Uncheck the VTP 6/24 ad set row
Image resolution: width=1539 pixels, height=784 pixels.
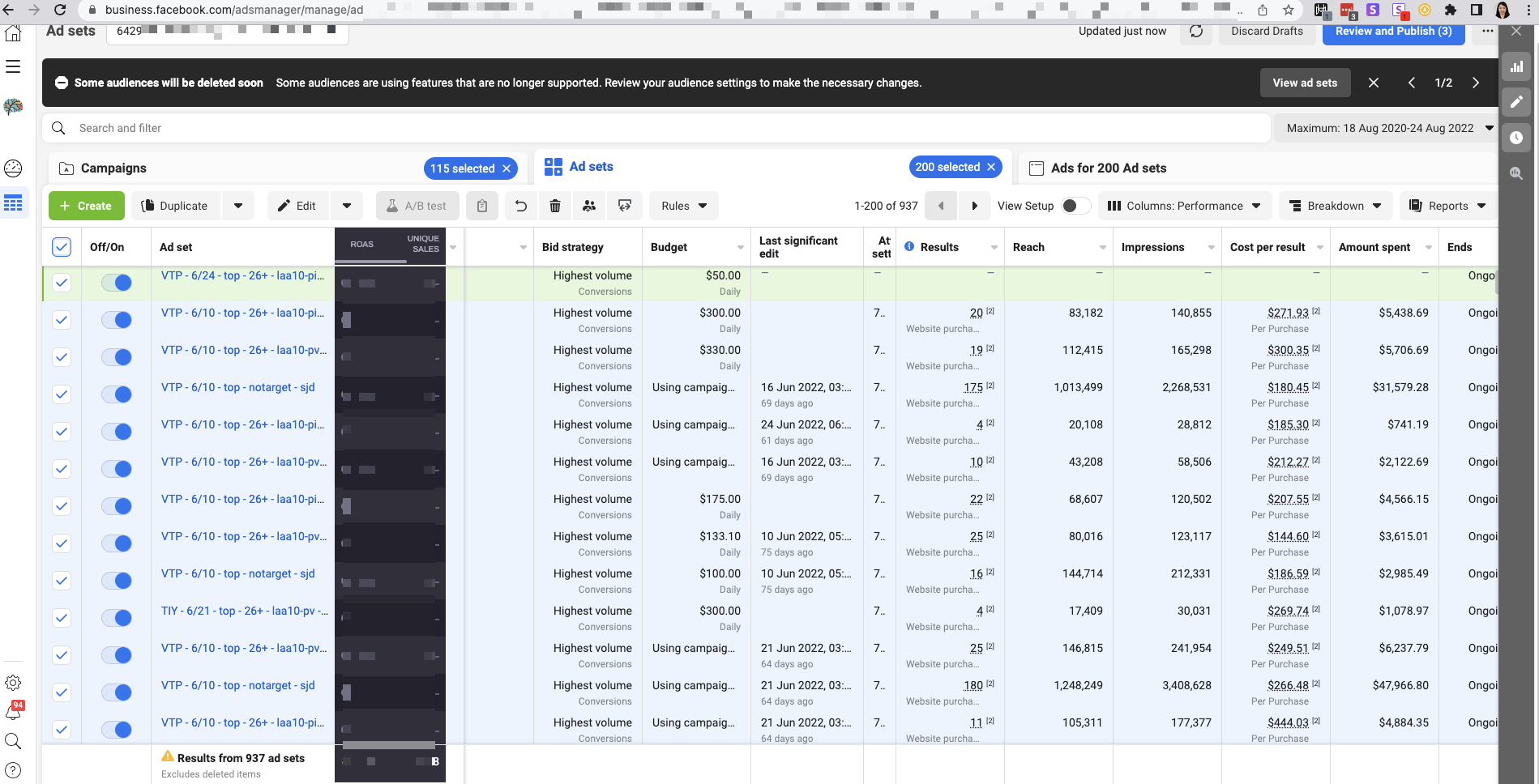coord(62,283)
